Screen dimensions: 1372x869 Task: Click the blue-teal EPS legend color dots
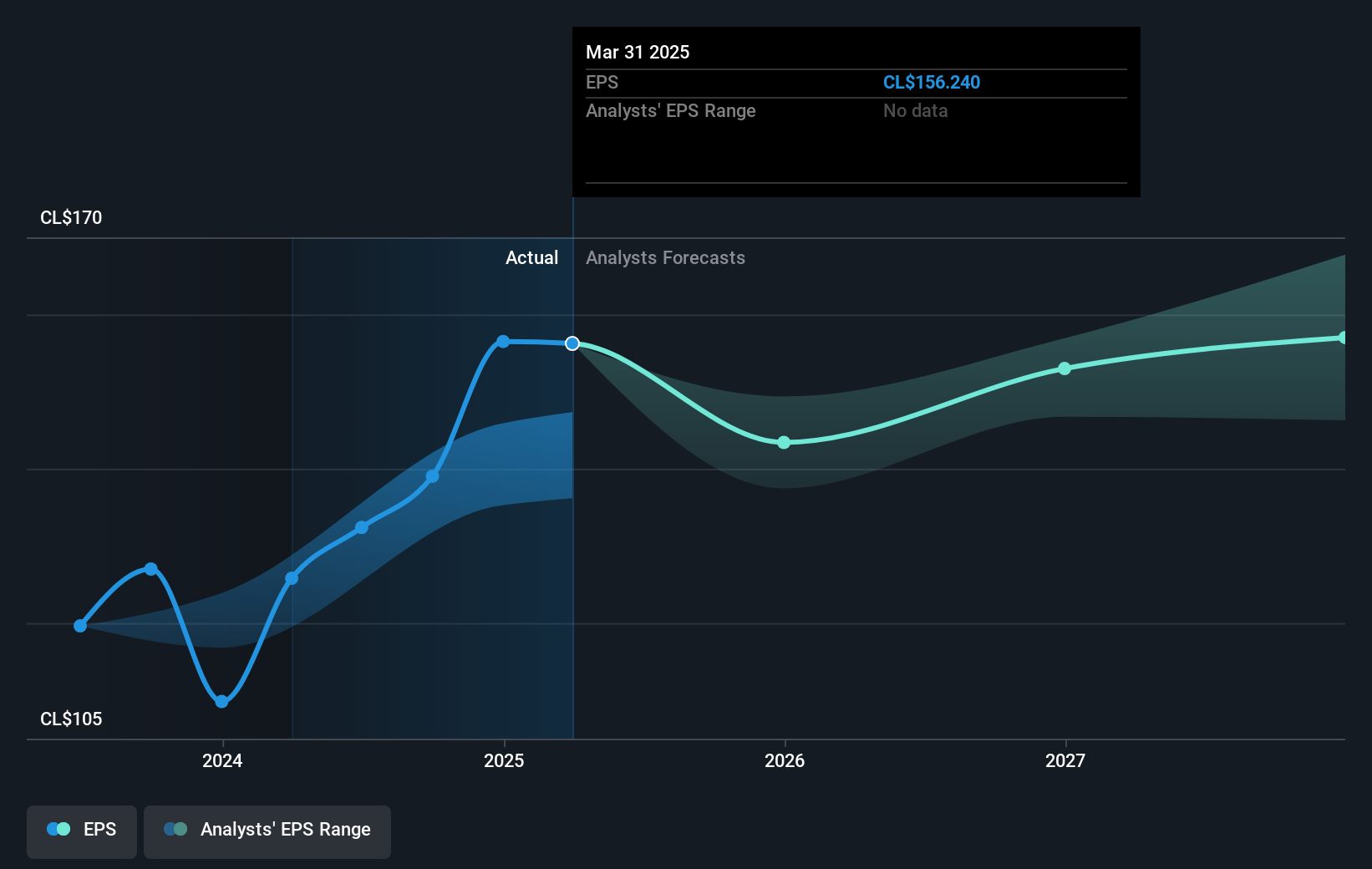pyautogui.click(x=58, y=829)
